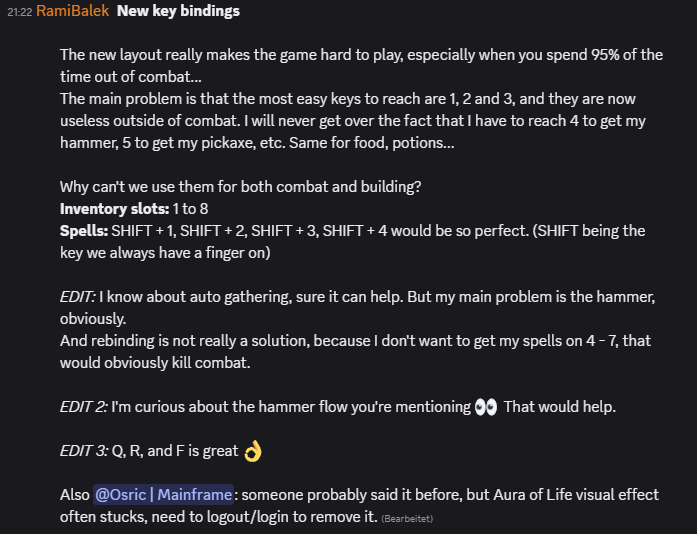Click the bold Inventory slots label
This screenshot has width=697, height=534.
(x=114, y=209)
